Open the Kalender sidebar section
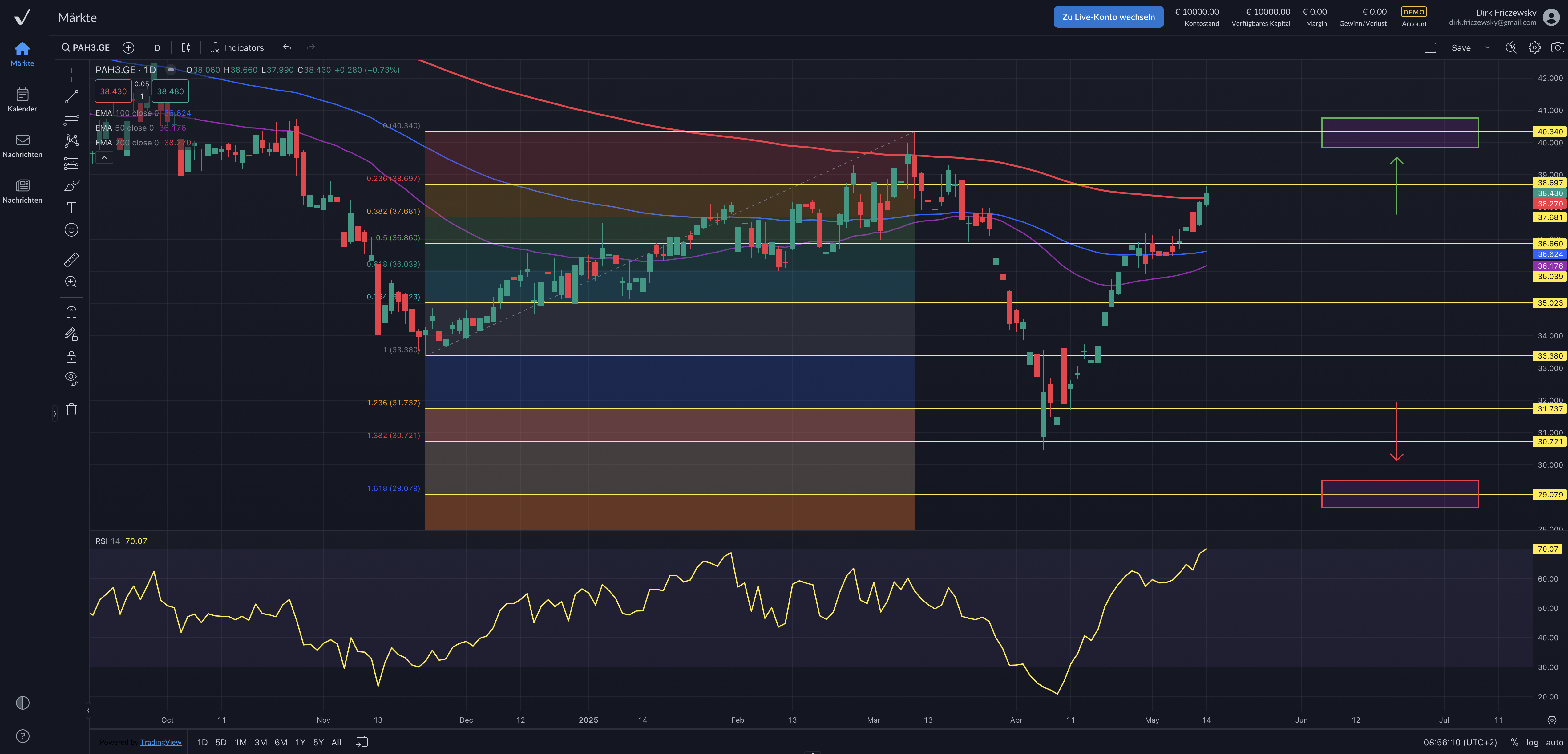Screen dimensions: 1568x754 (x=22, y=100)
